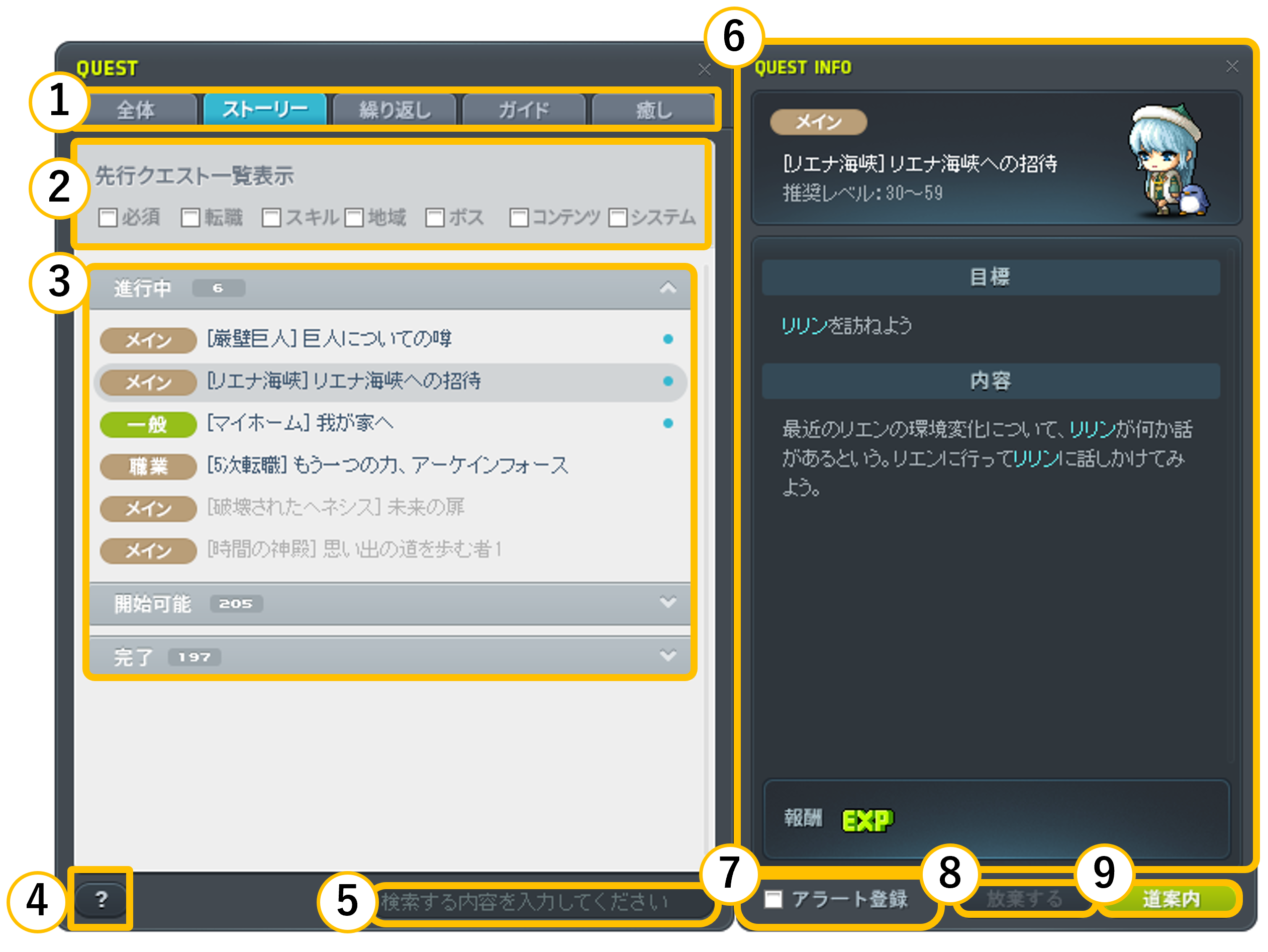The height and width of the screenshot is (952, 1268).
Task: Click the question mark help button
Action: coord(101,899)
